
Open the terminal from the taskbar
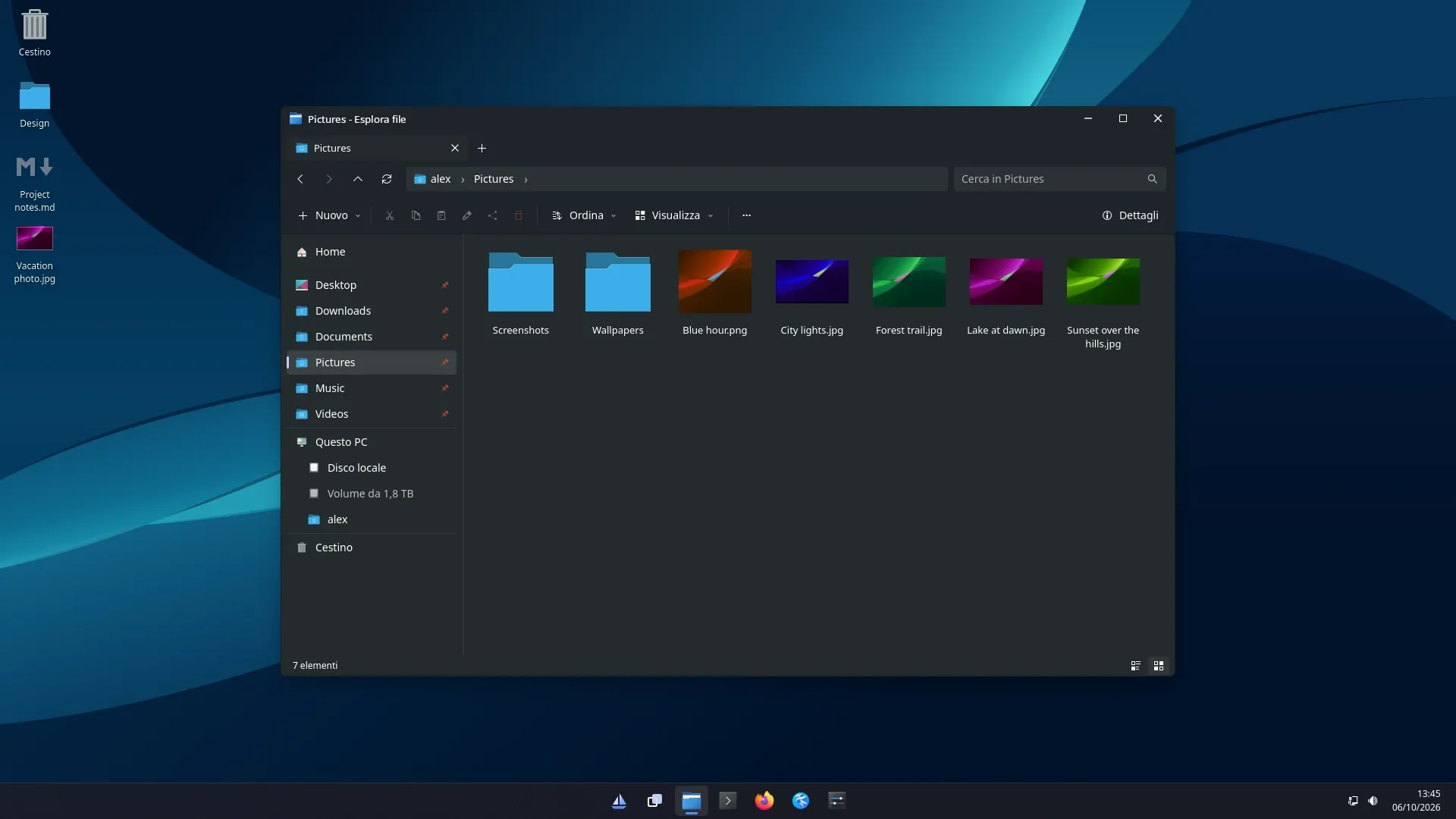[728, 801]
